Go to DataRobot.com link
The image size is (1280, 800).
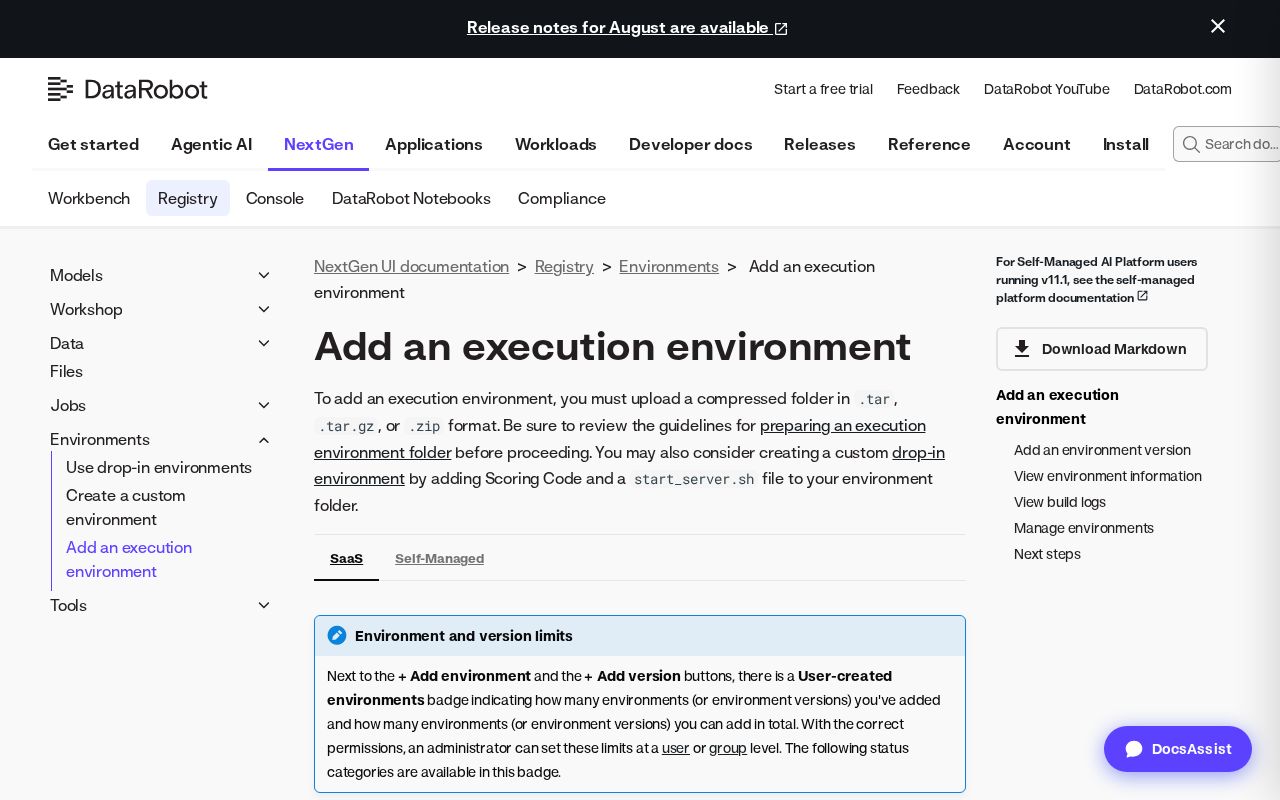1183,89
